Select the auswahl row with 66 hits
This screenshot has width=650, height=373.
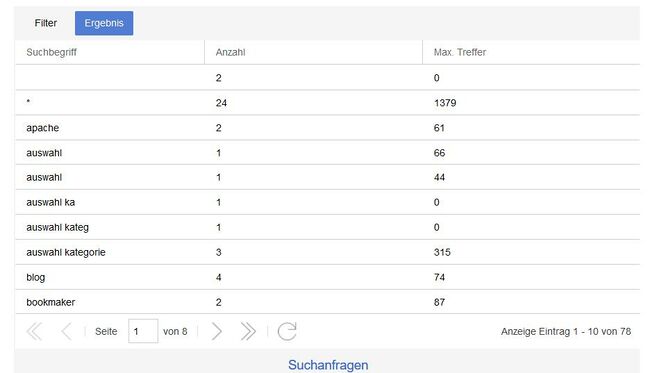(x=327, y=153)
